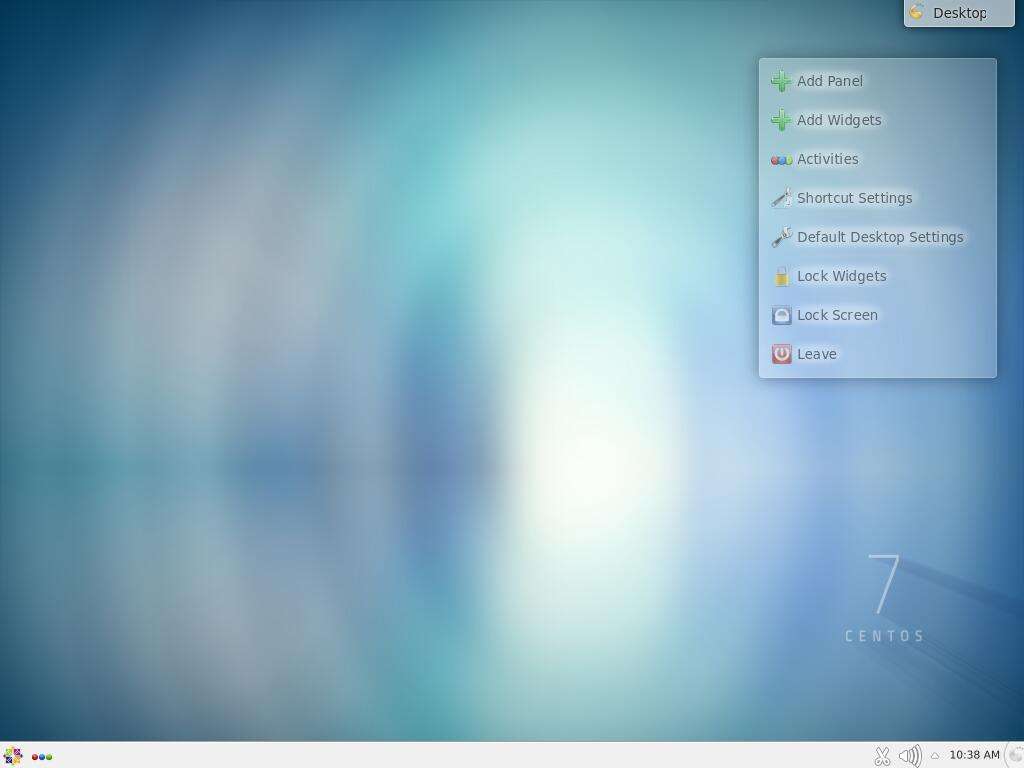Click the green dot icon on the taskbar
The width and height of the screenshot is (1024, 768).
(x=48, y=757)
